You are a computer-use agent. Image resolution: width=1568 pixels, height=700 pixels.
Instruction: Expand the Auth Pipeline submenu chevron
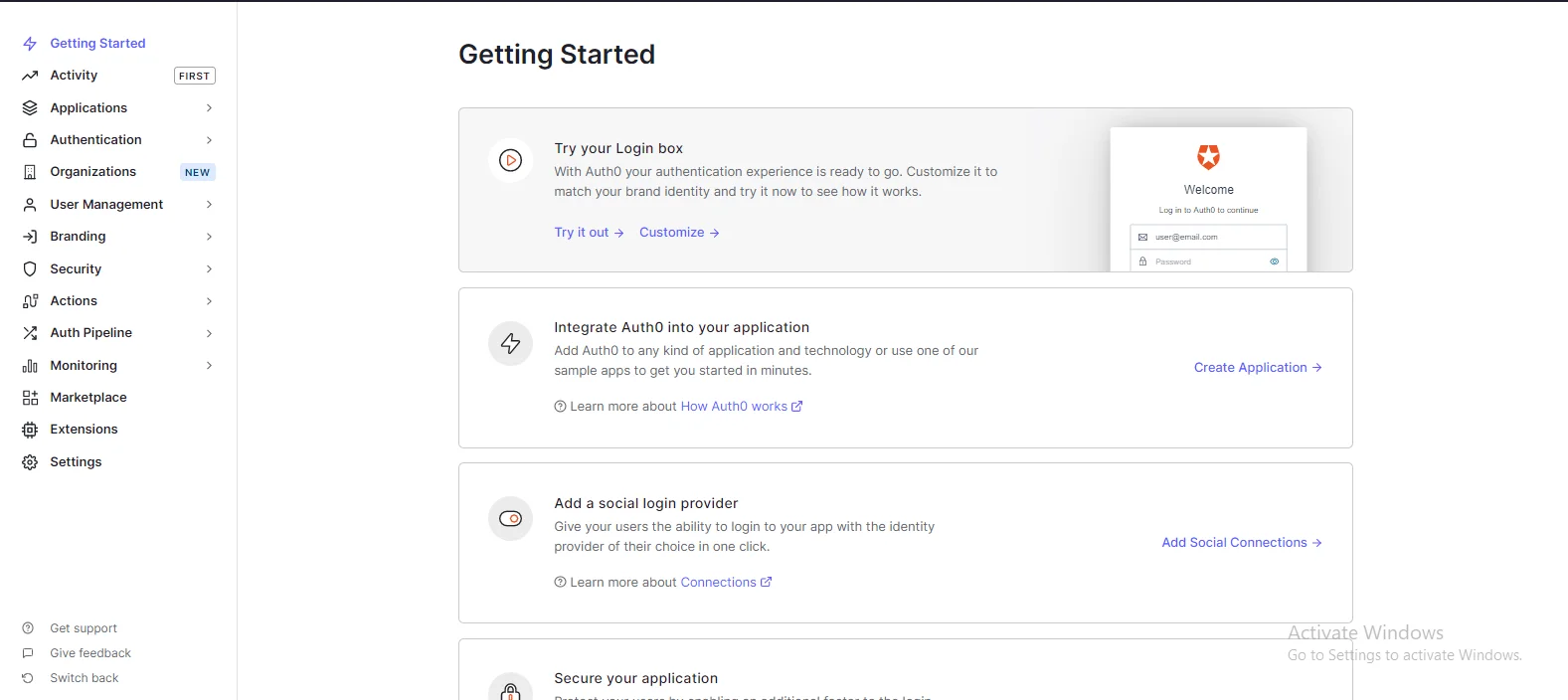[x=209, y=333]
